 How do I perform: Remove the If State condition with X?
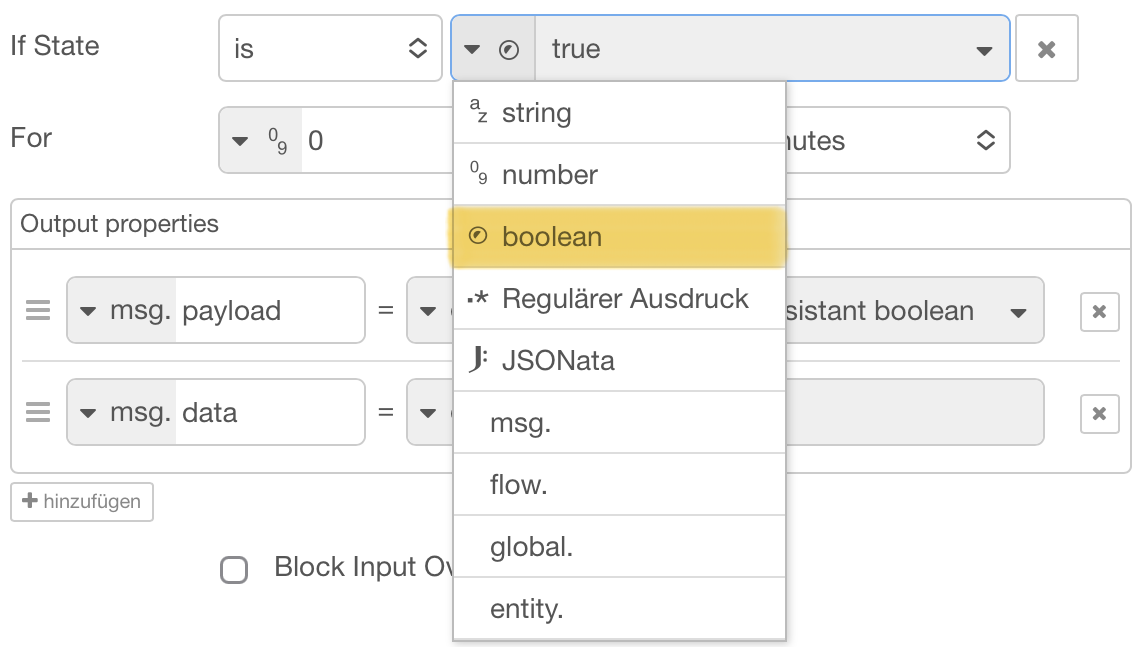(1046, 48)
